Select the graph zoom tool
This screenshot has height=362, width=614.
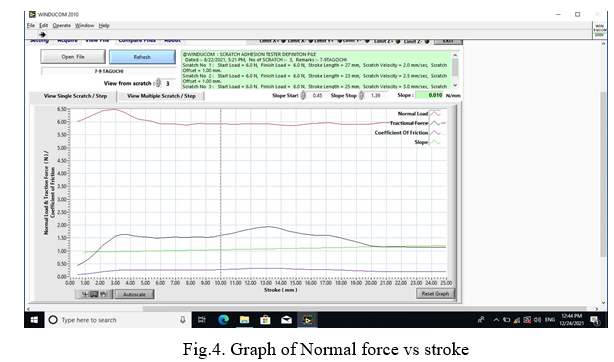(94, 294)
